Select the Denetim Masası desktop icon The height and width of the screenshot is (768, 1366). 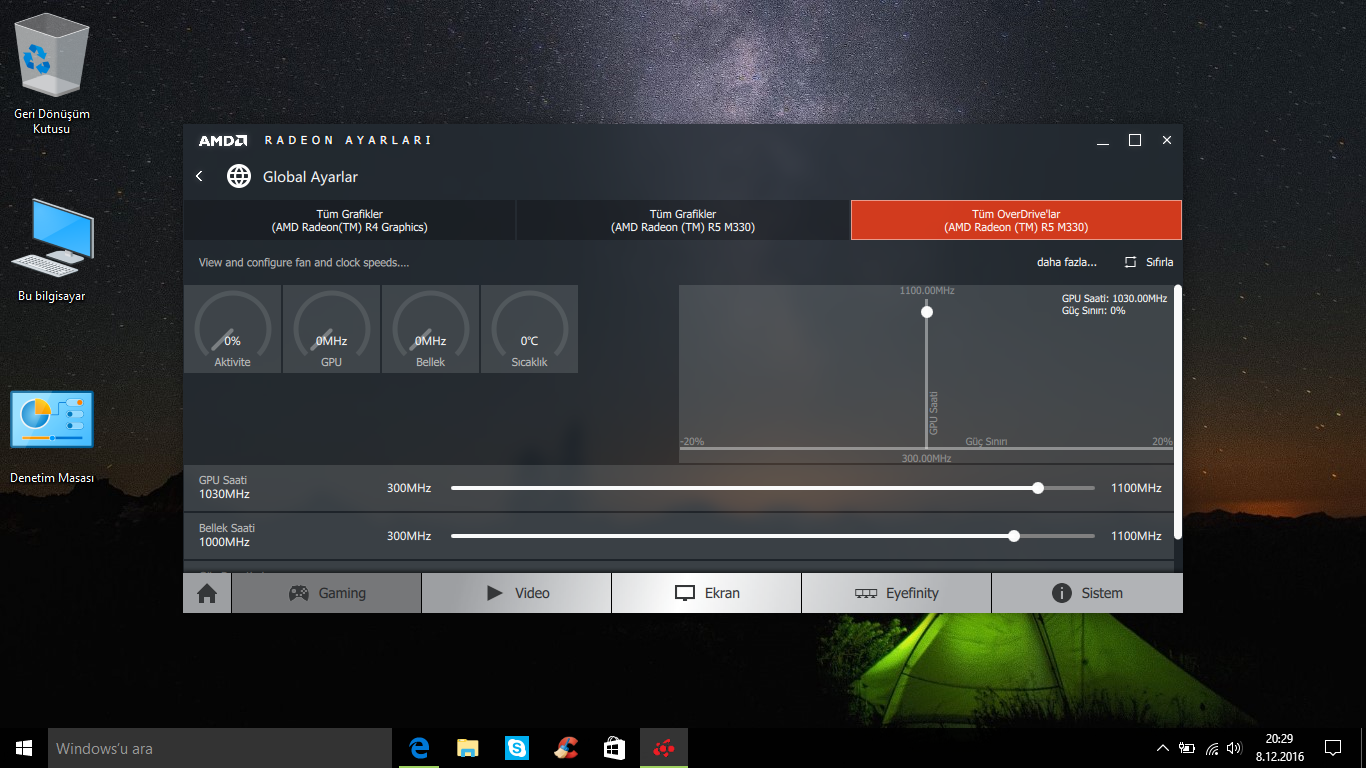coord(52,438)
